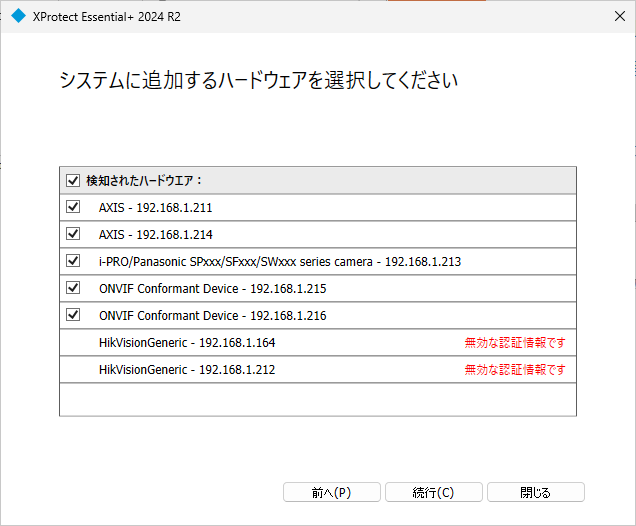
Task: Select HikVisionGeneric - 192.168.1.212 row text
Action: tap(187, 369)
